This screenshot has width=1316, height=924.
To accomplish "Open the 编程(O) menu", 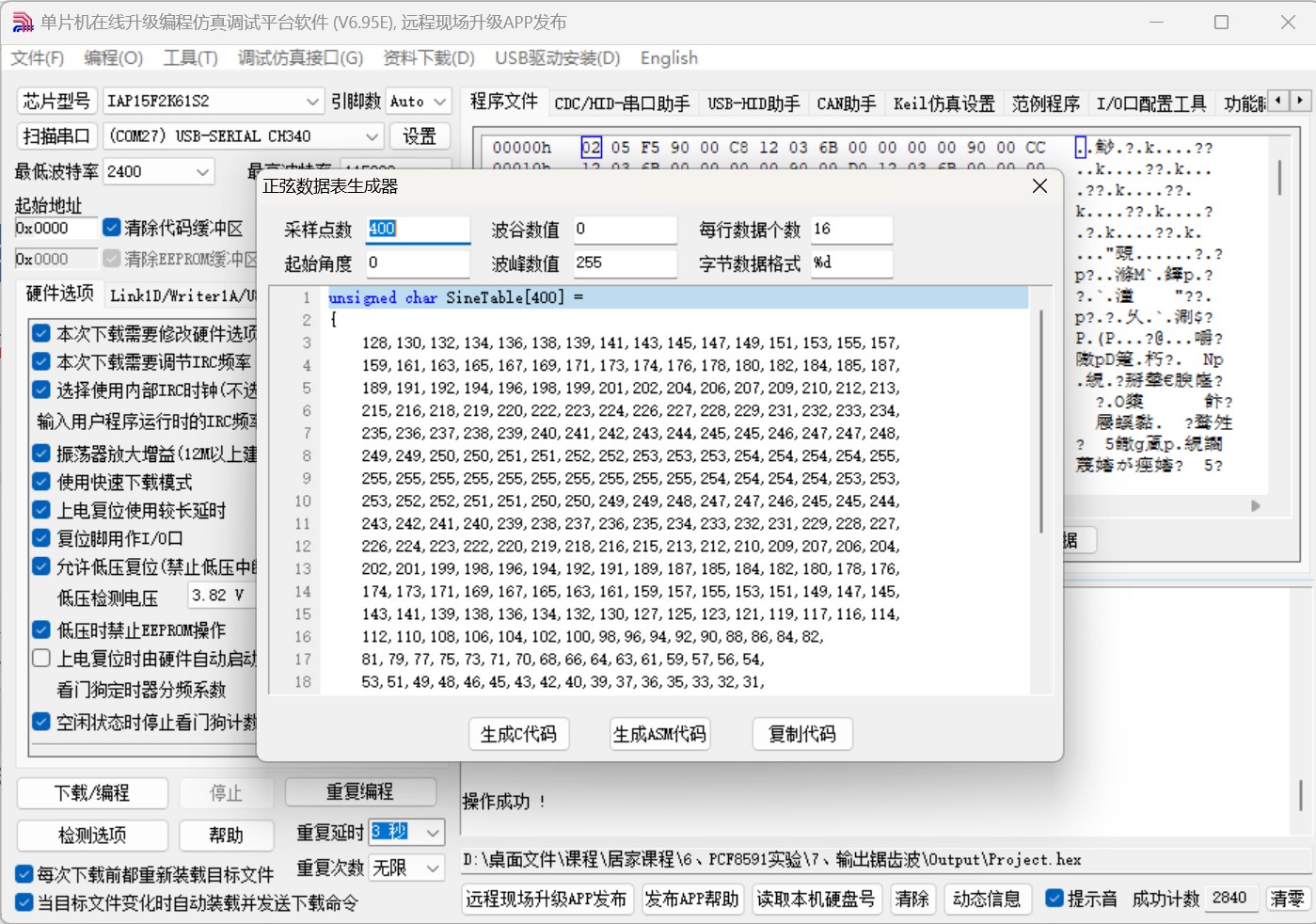I will 113,58.
